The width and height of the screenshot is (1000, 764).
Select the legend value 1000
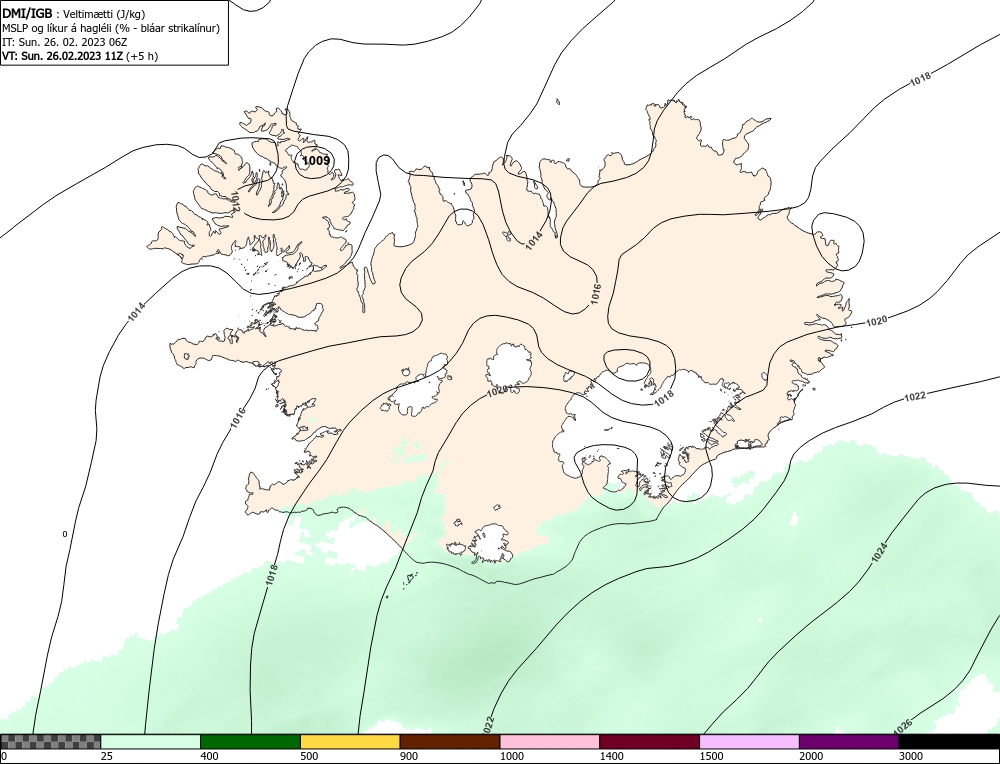point(512,756)
